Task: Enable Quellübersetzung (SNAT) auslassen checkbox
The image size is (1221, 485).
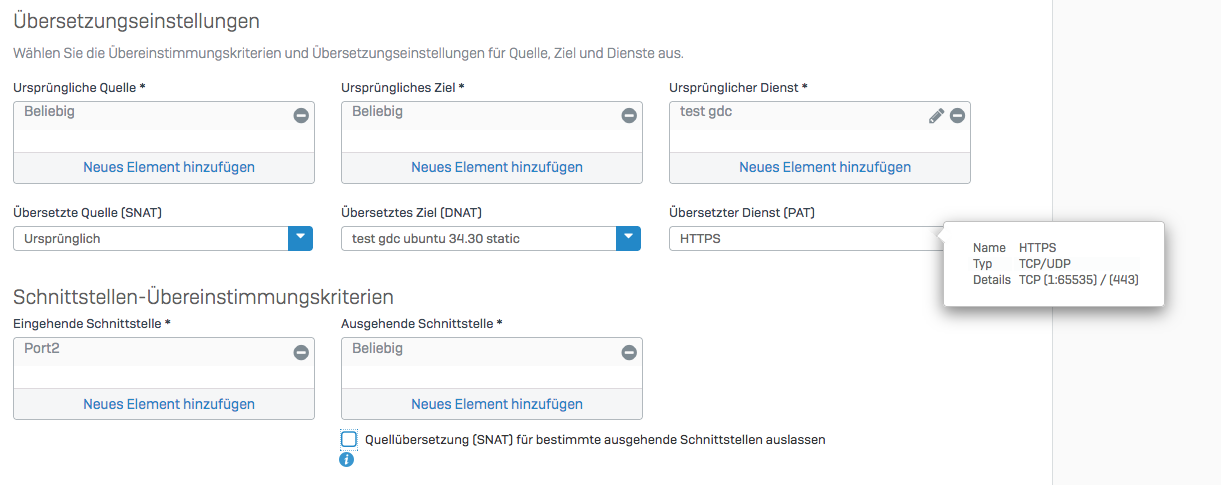Action: (349, 439)
